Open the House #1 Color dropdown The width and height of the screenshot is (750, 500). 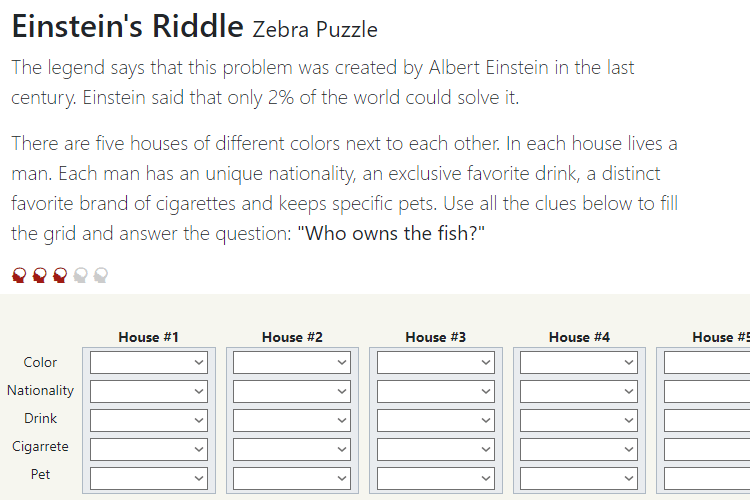click(149, 362)
